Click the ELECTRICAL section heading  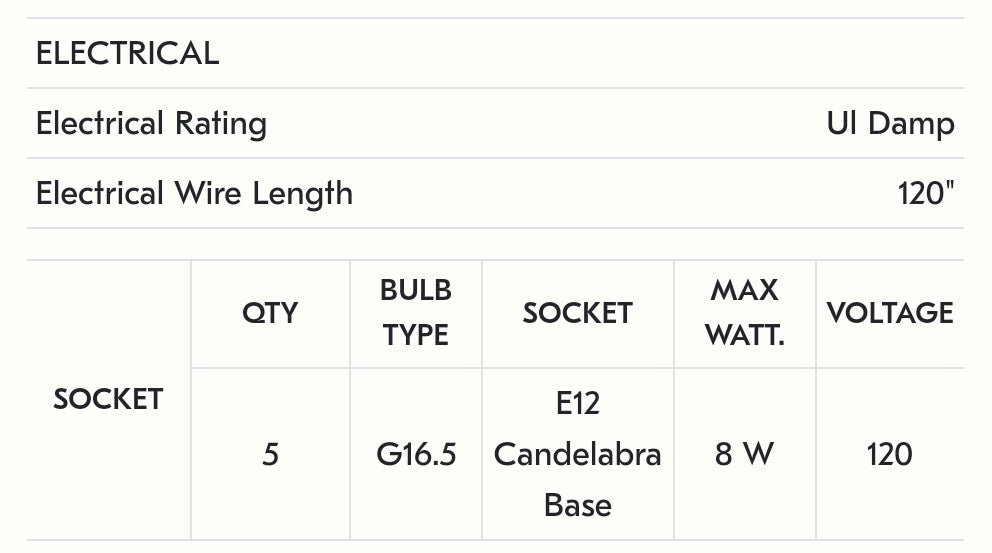click(x=127, y=54)
